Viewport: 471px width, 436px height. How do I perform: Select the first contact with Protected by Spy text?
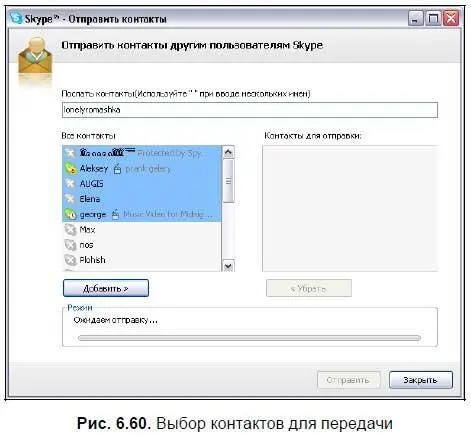coord(142,153)
